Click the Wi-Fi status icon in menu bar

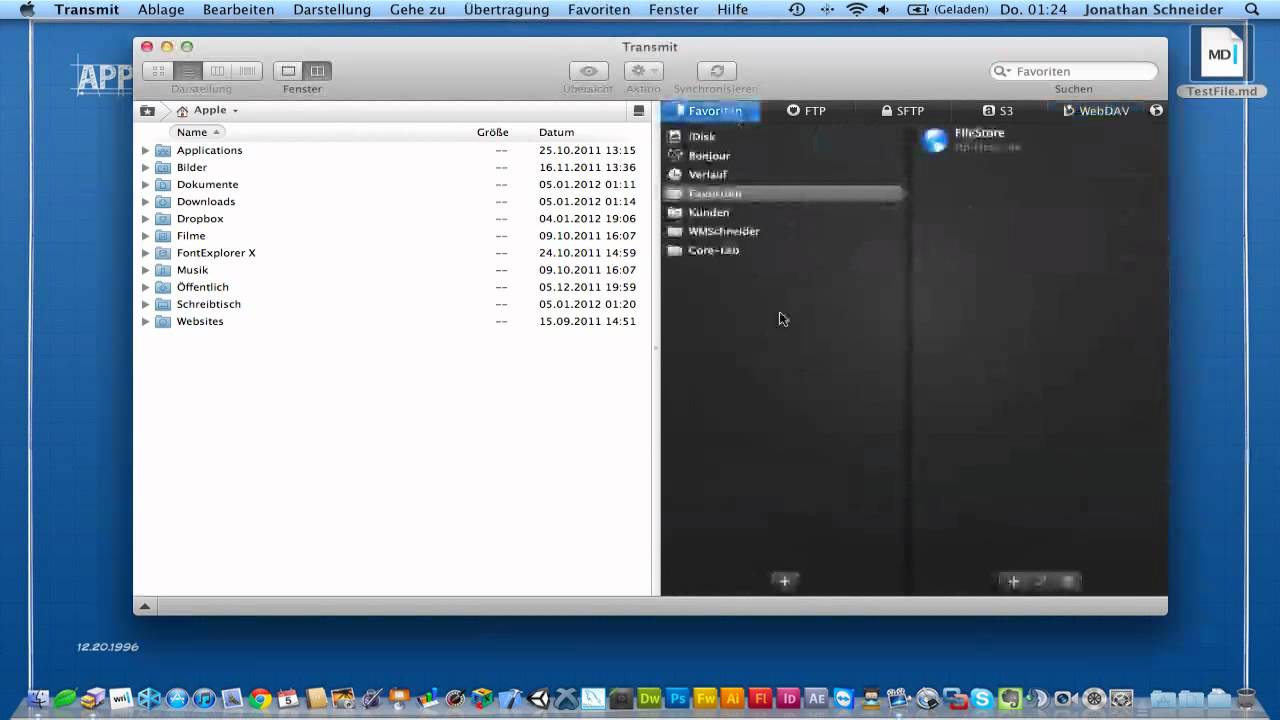tap(857, 9)
